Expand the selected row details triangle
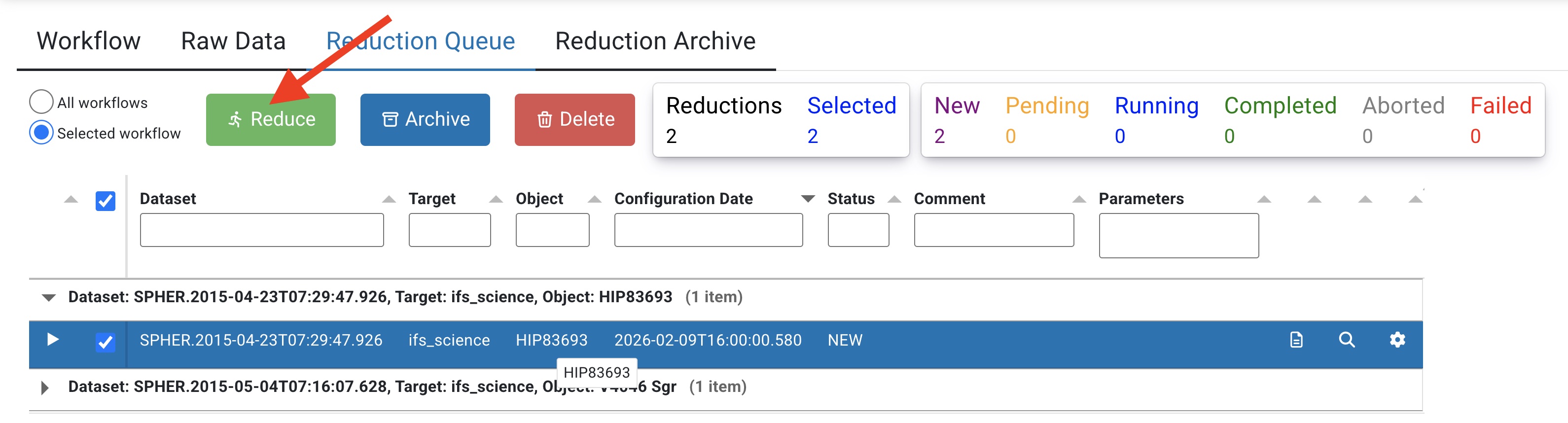 click(x=53, y=339)
